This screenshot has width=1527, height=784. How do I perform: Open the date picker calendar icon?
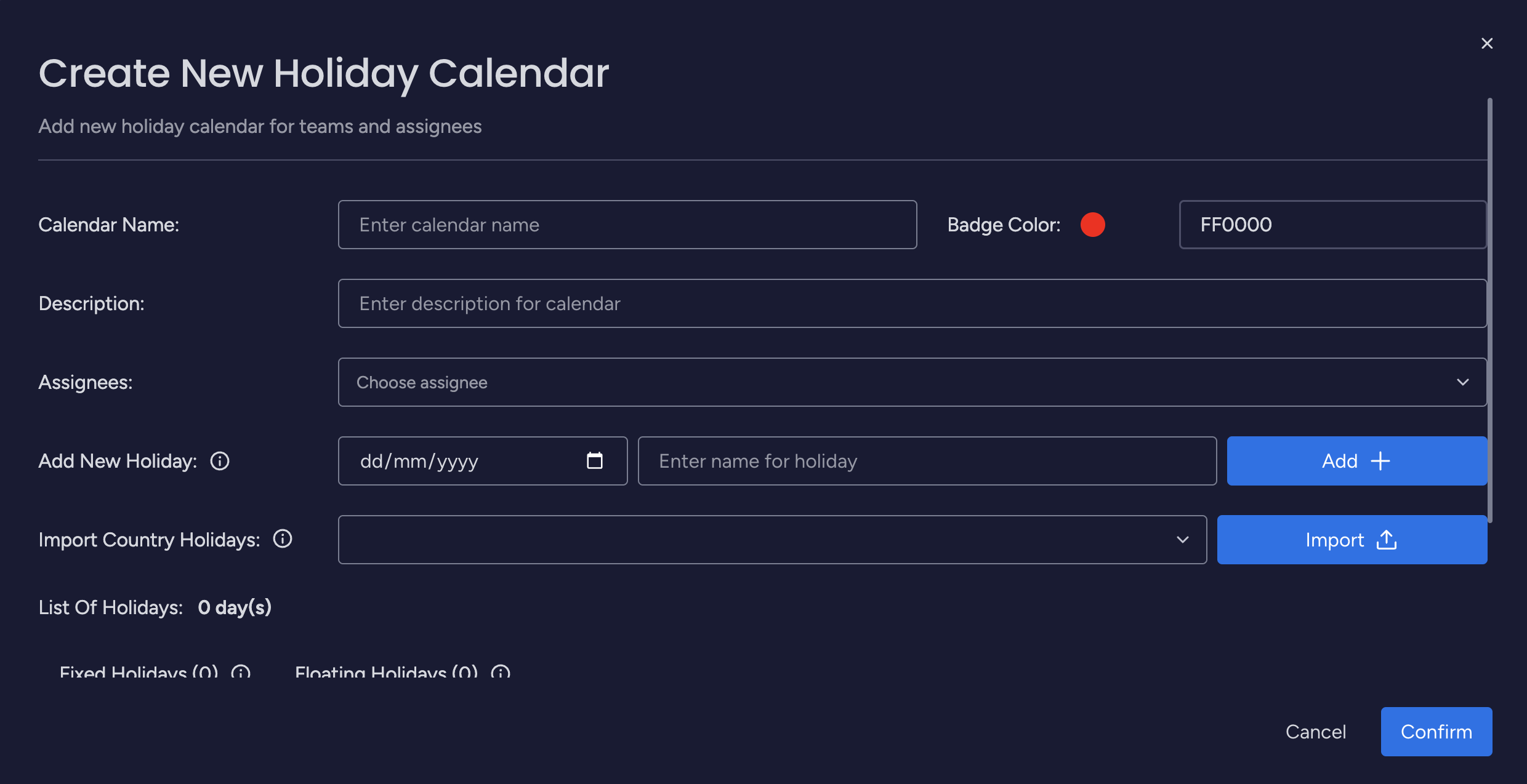pyautogui.click(x=594, y=461)
